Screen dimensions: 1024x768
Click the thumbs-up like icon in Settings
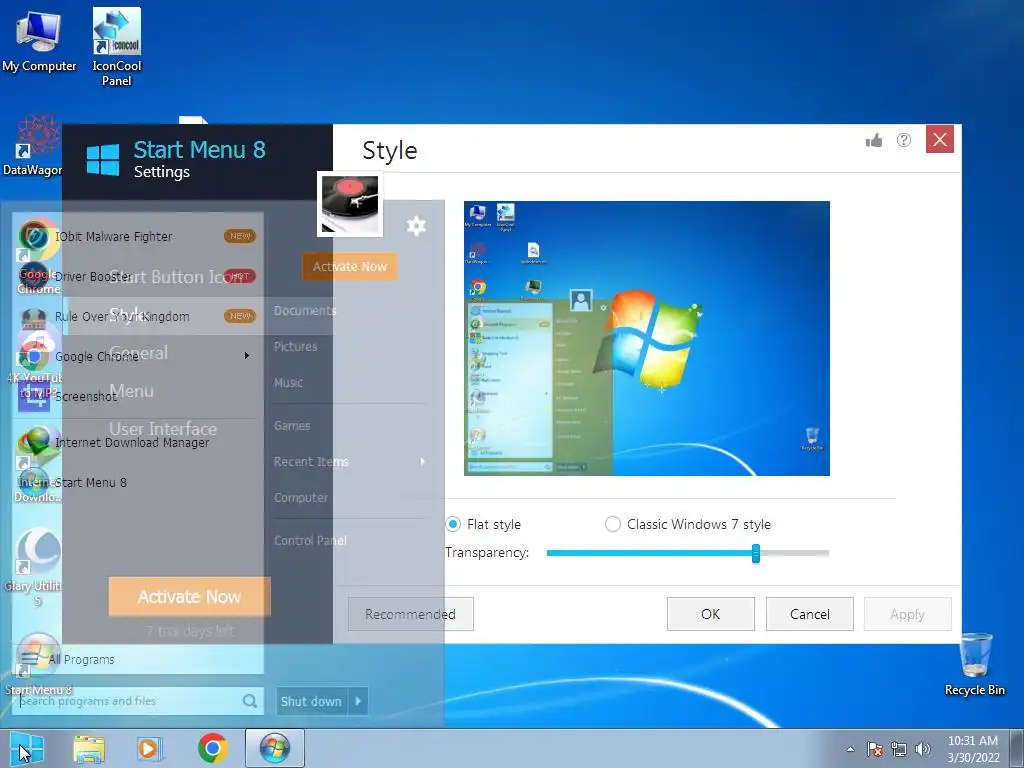point(874,140)
